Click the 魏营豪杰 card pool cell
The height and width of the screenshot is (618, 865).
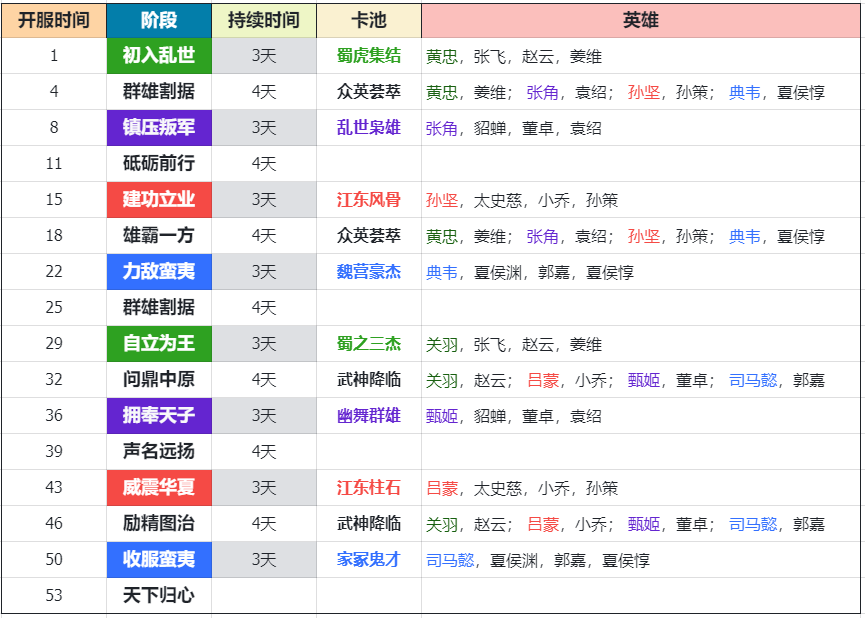369,271
